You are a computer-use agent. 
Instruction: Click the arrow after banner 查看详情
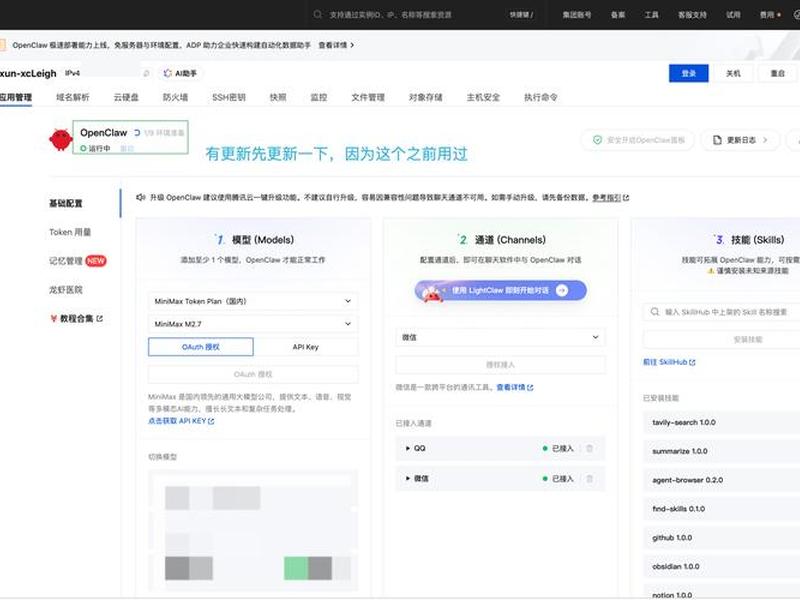click(352, 45)
